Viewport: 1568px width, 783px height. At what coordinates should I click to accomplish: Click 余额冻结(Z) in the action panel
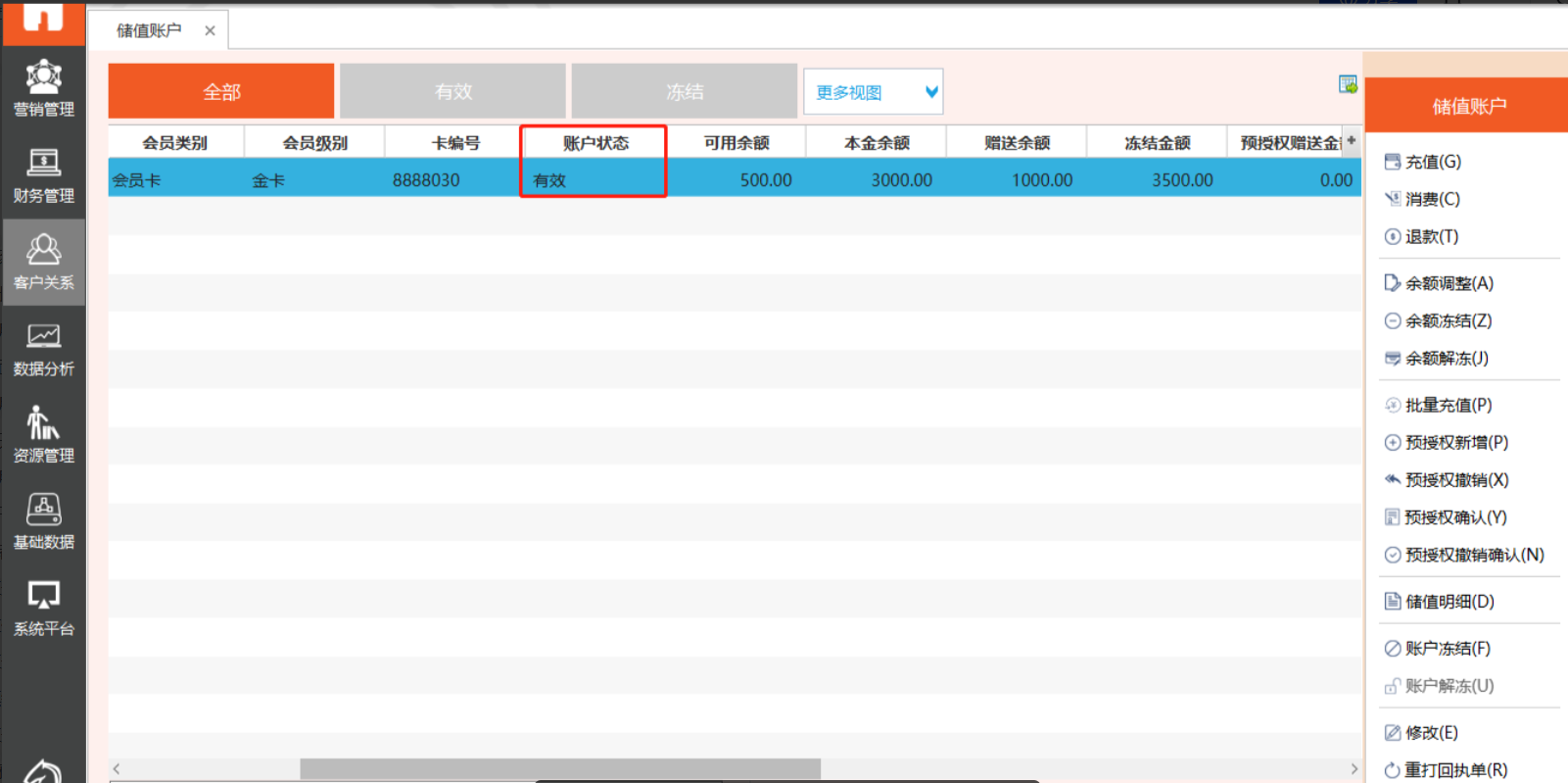click(x=1448, y=320)
